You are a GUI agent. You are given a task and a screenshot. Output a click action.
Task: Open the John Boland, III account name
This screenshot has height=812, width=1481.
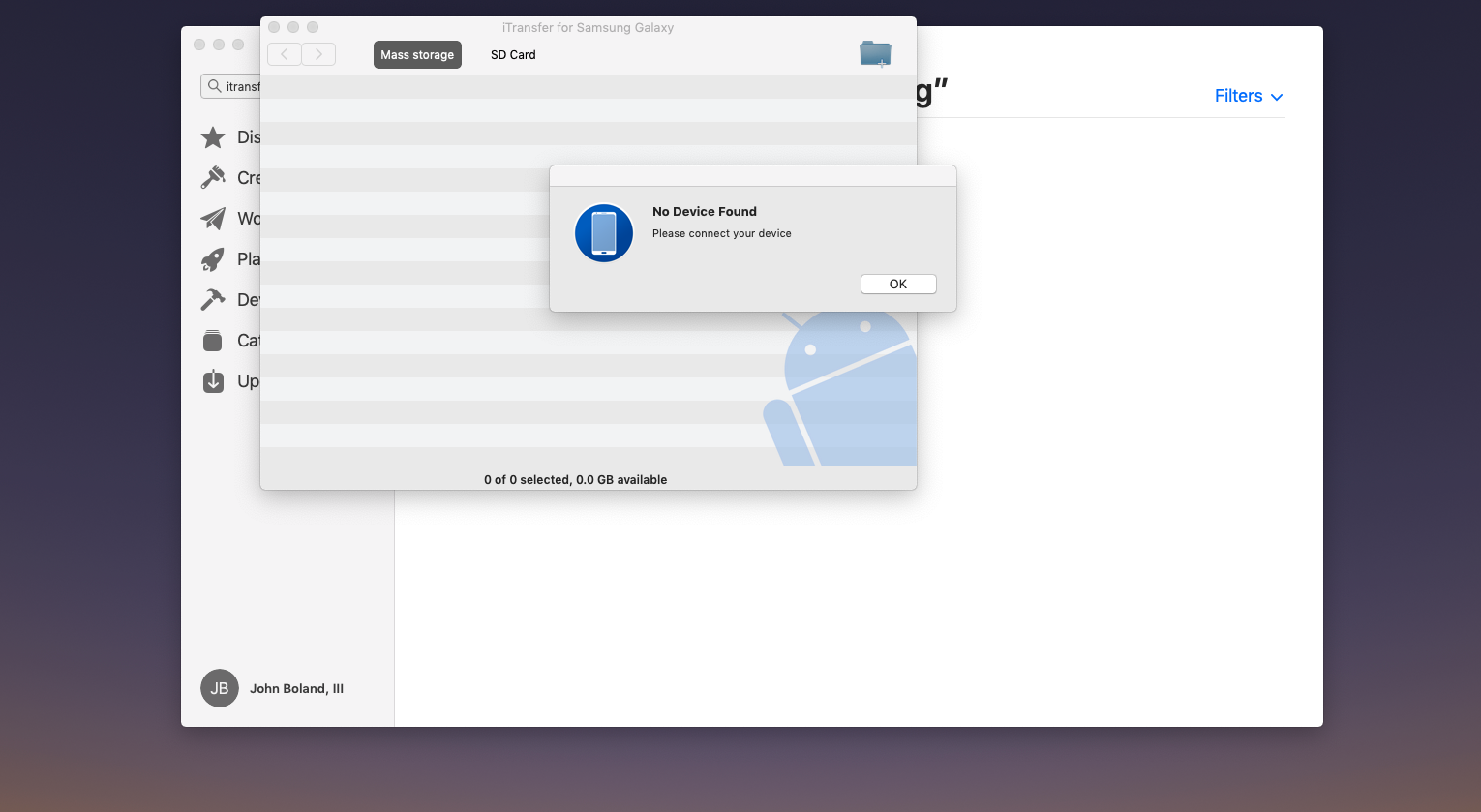click(x=296, y=688)
